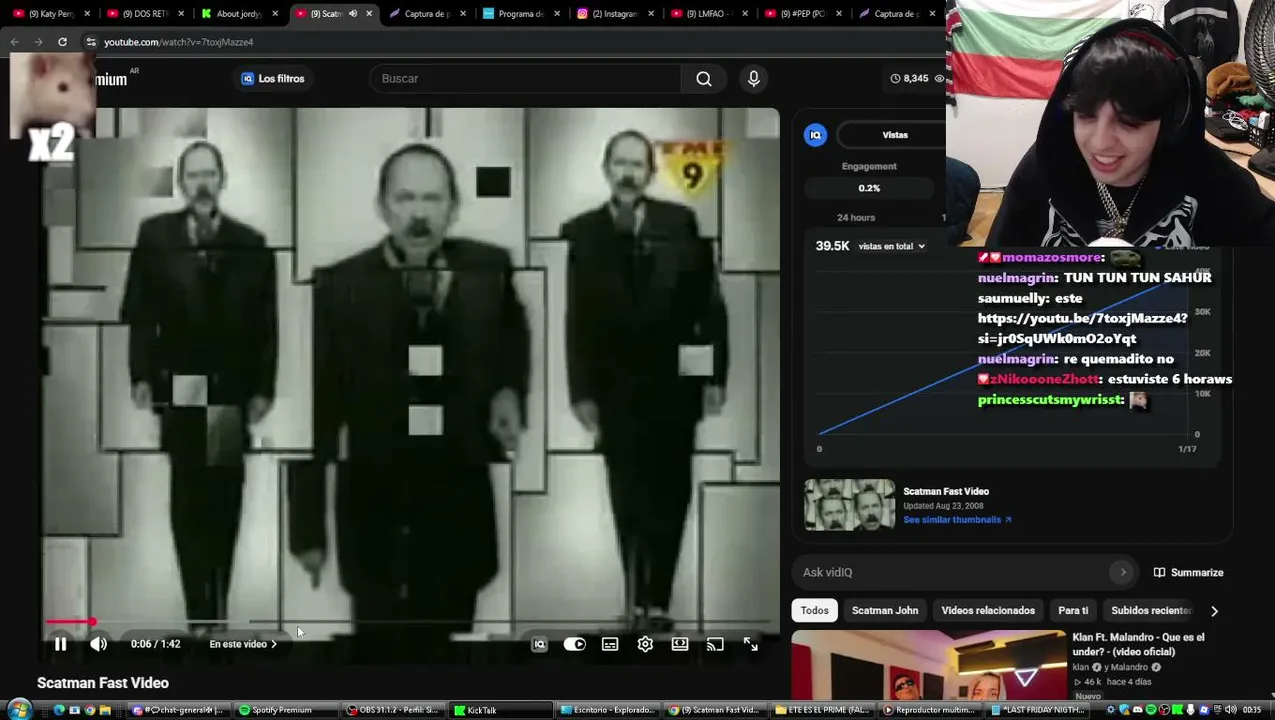Switch to the Programa tab
This screenshot has height=720, width=1275.
tap(520, 14)
